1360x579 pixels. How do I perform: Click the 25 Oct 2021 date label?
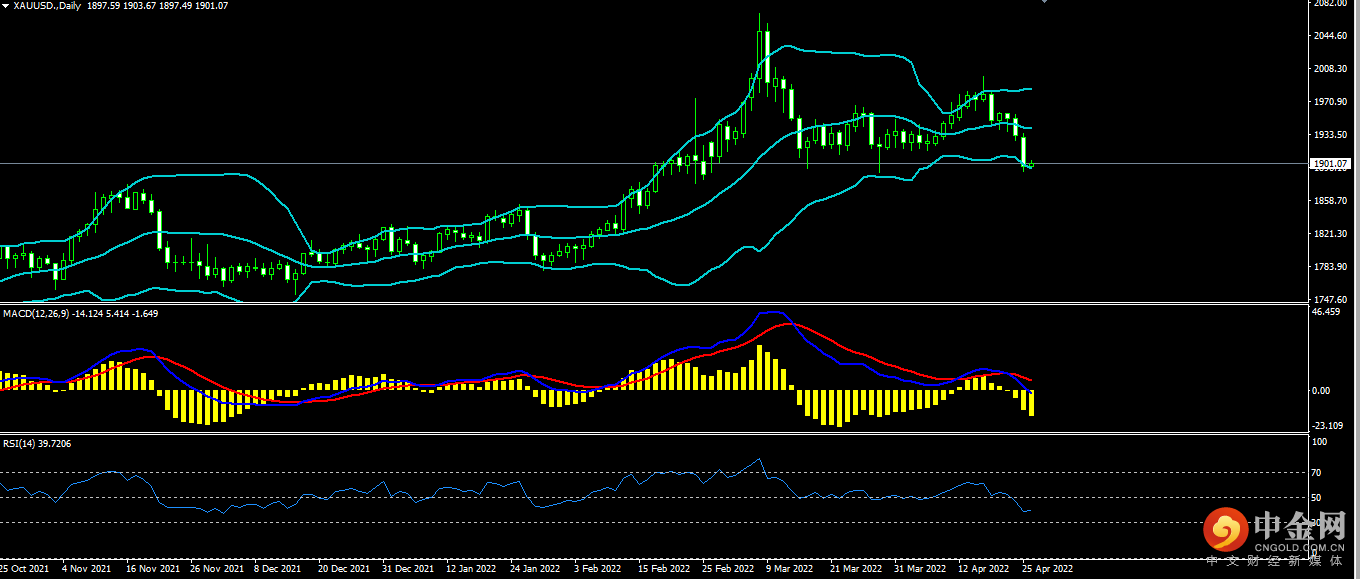coord(24,569)
